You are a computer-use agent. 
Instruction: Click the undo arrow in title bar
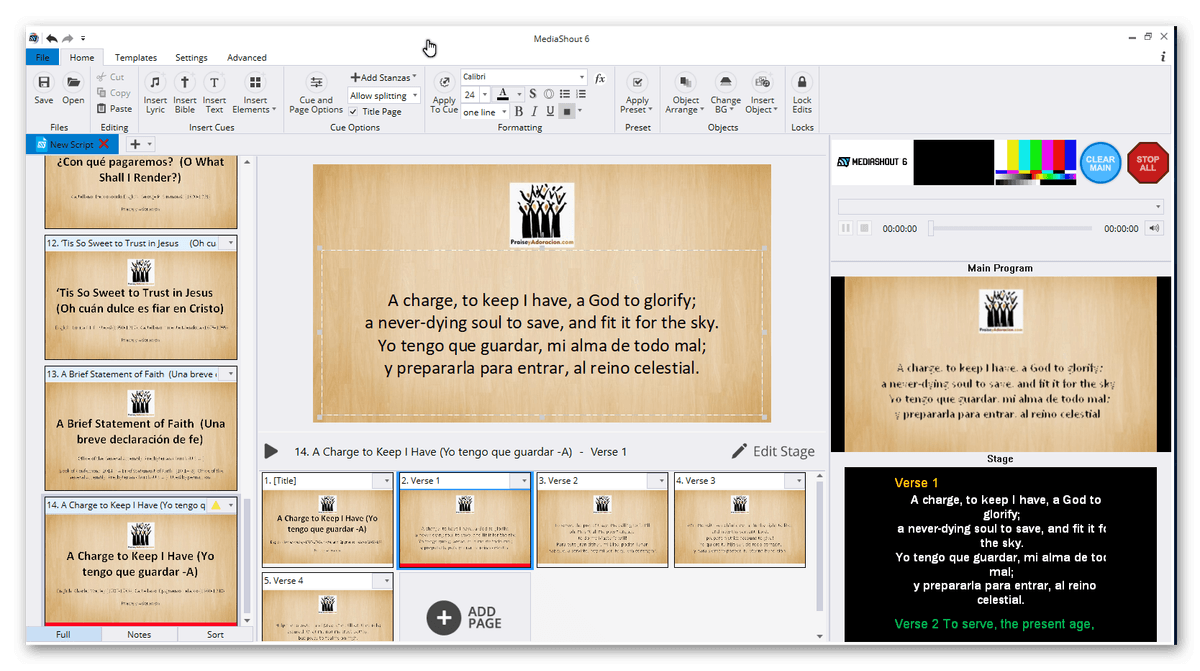tap(51, 38)
